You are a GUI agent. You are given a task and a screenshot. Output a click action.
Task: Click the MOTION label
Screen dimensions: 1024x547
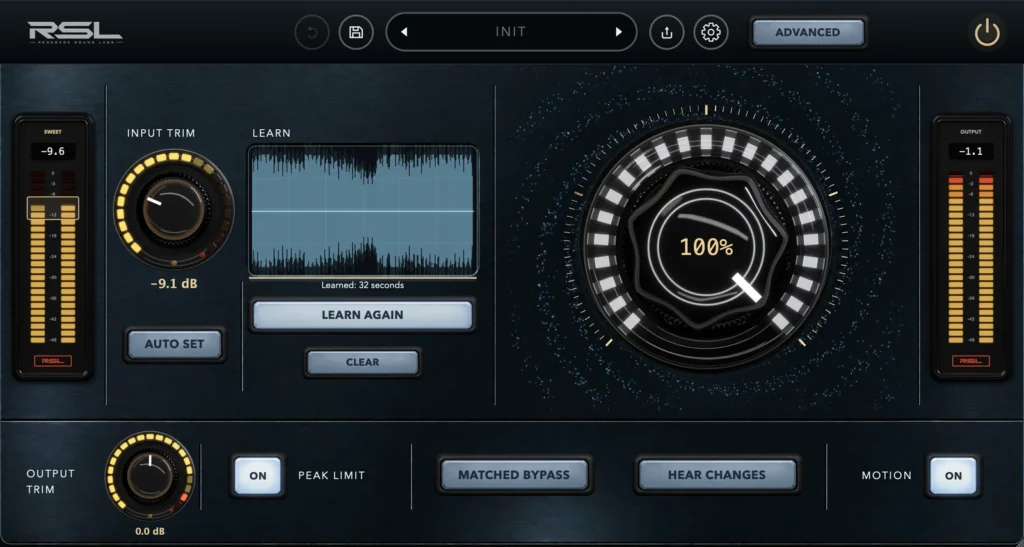point(887,475)
